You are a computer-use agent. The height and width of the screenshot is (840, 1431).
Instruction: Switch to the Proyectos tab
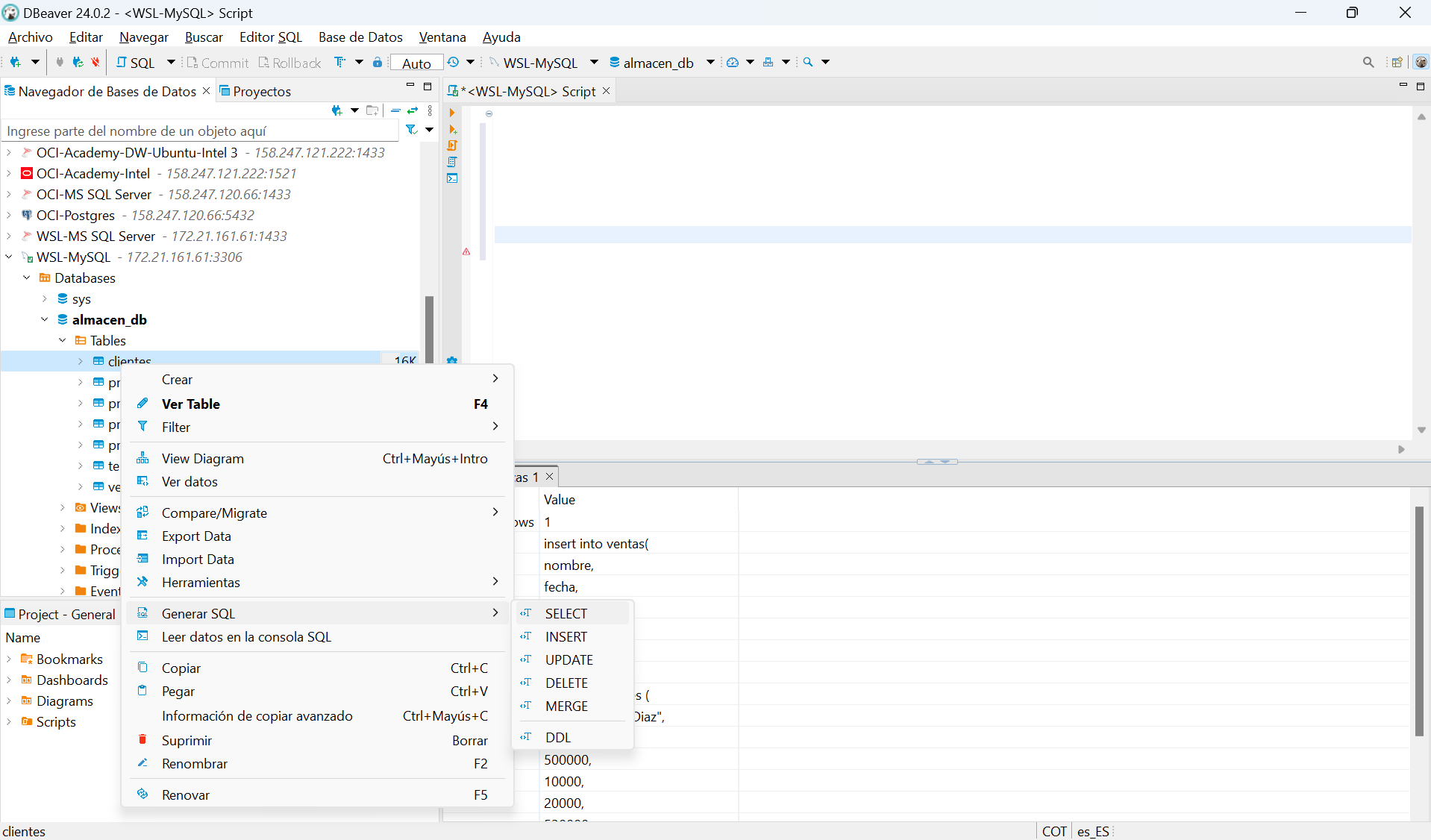[255, 91]
